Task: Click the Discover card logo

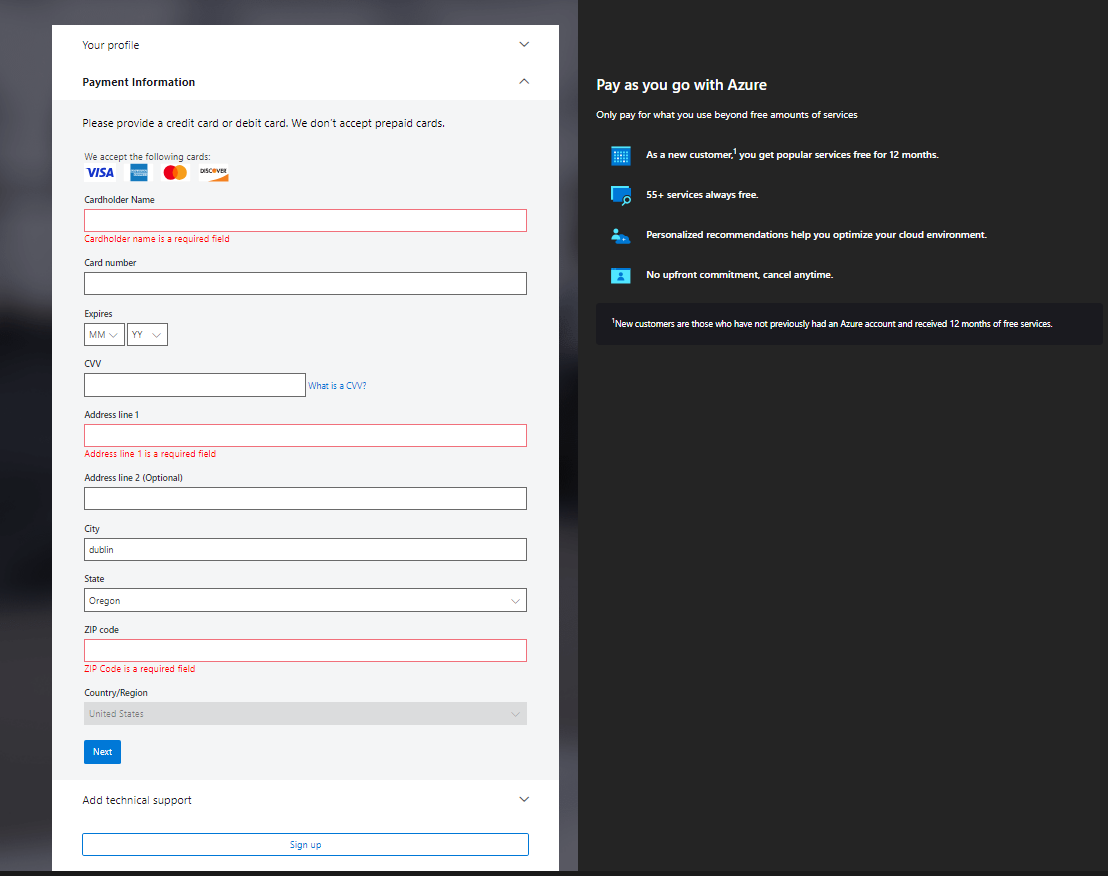Action: pos(213,172)
